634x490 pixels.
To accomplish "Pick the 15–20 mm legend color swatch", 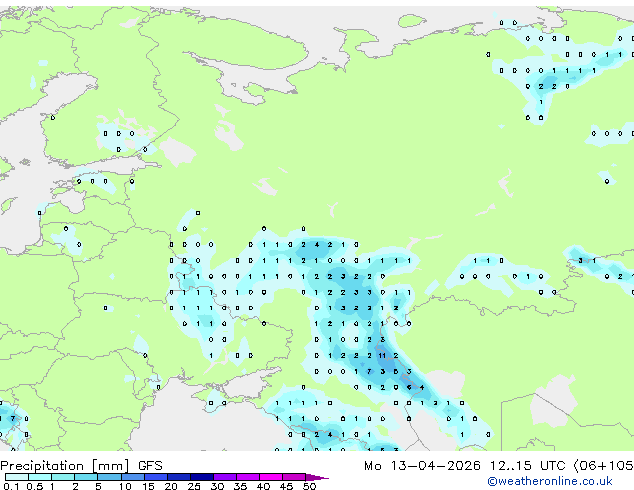I will (155, 477).
